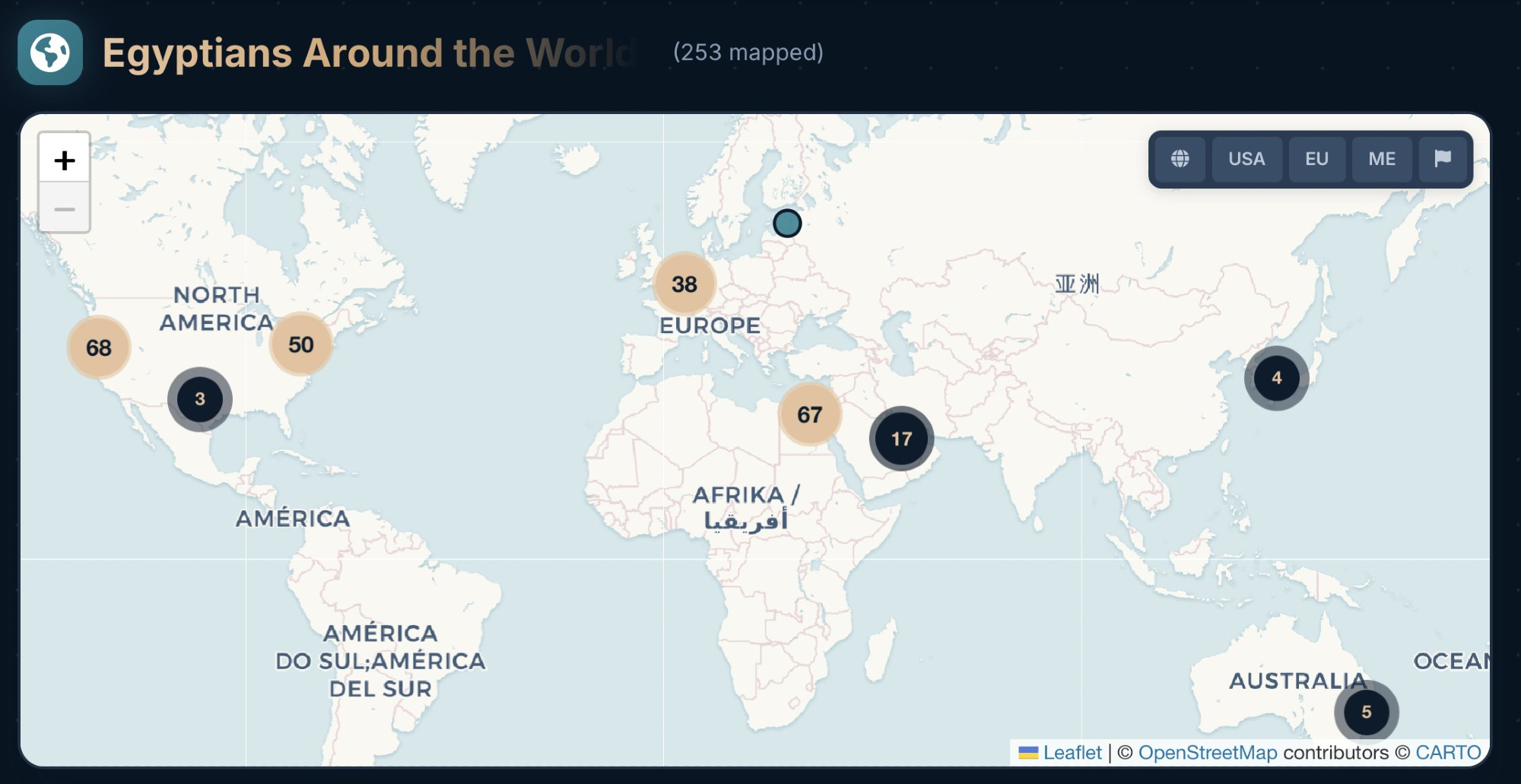Click the globe app logo icon

tap(50, 52)
